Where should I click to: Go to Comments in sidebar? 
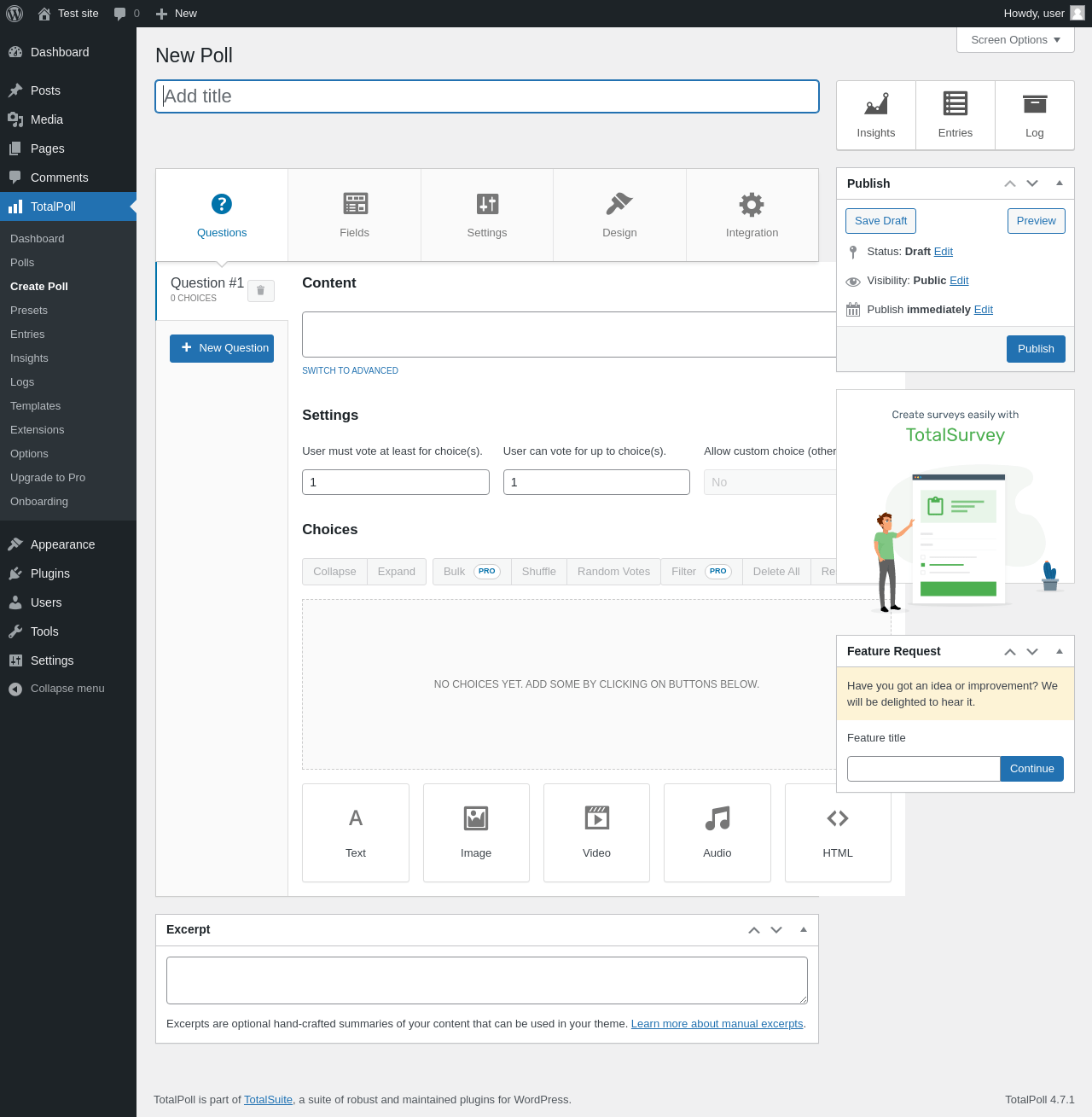(68, 177)
